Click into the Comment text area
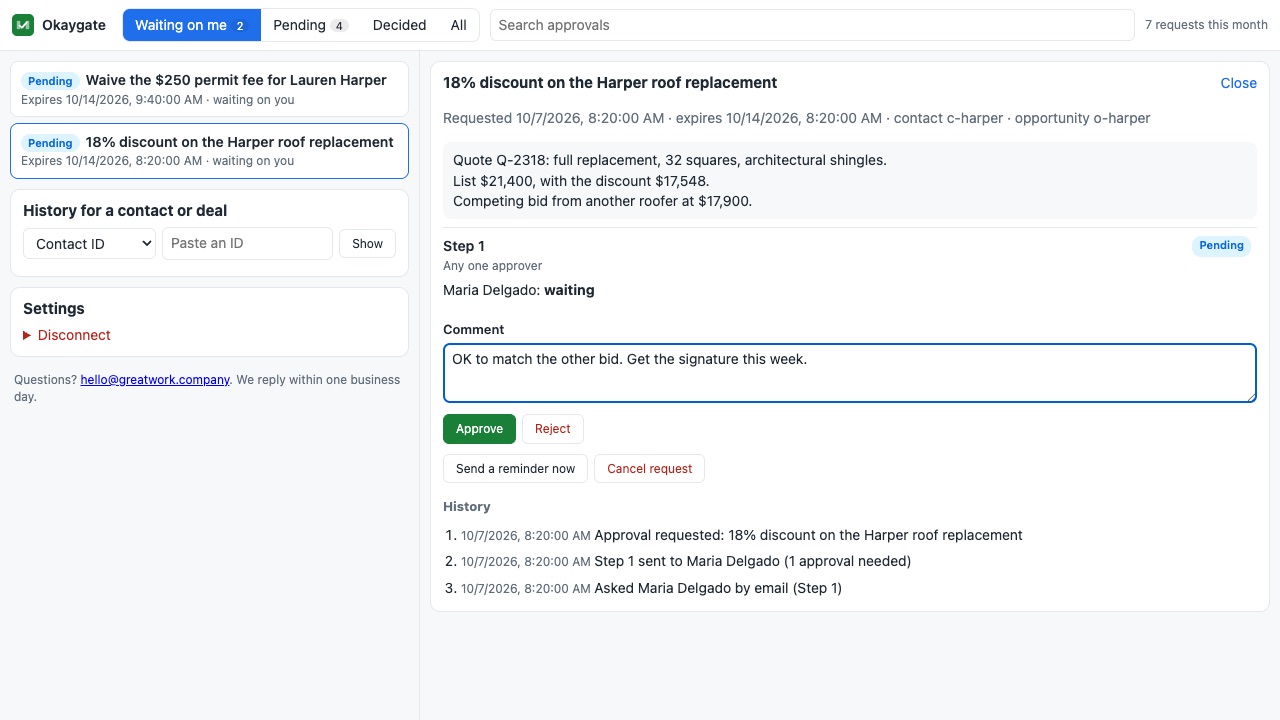 pos(849,373)
